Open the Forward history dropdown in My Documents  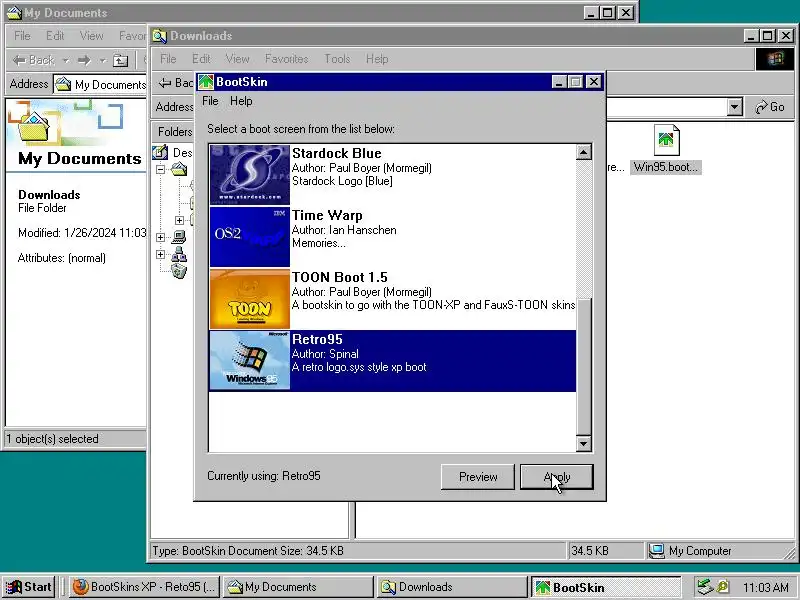pyautogui.click(x=103, y=60)
